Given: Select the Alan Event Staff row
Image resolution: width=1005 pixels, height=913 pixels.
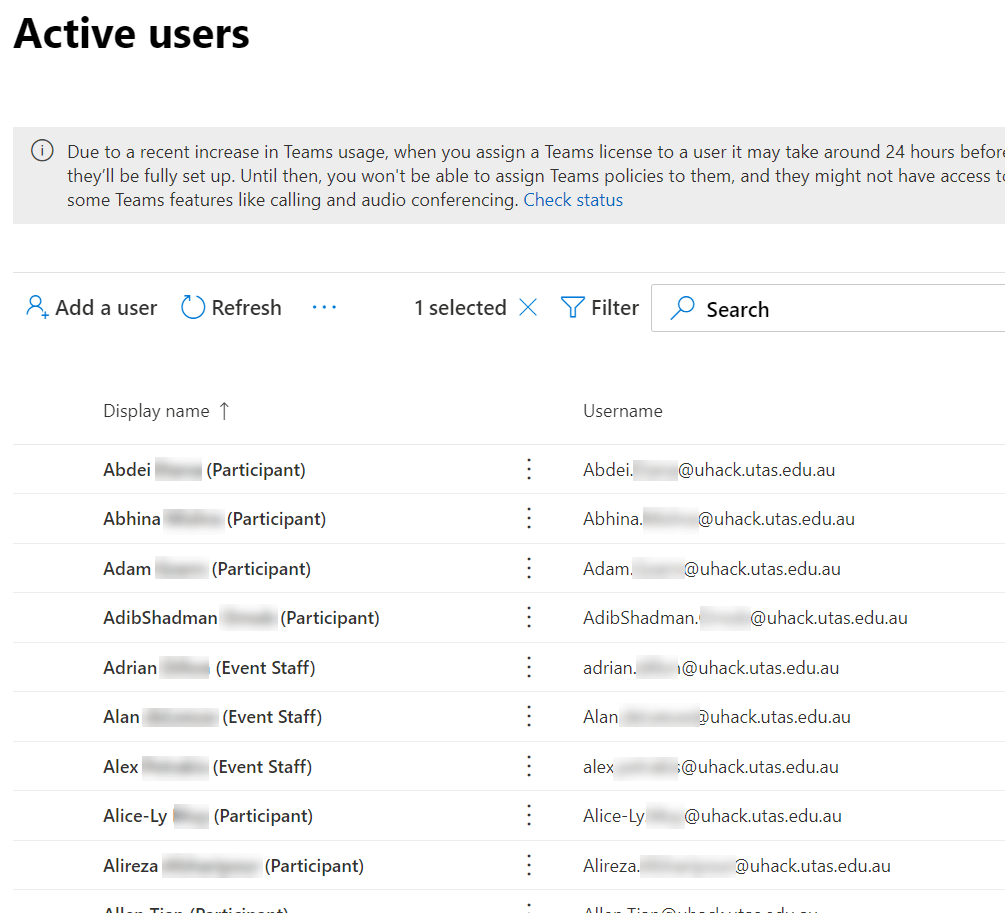Looking at the screenshot, I should (x=212, y=717).
